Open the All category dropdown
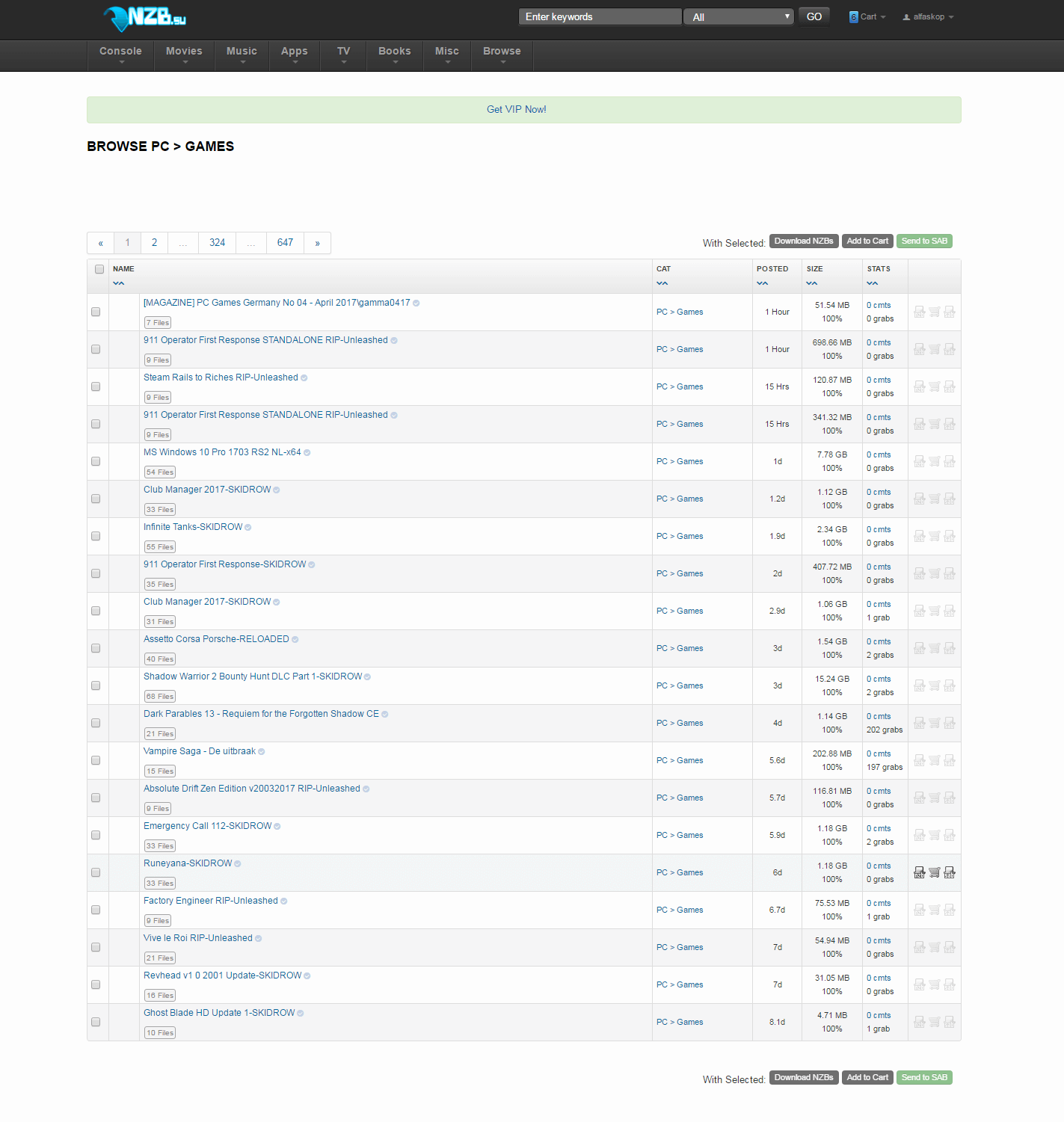This screenshot has height=1122, width=1064. tap(739, 16)
